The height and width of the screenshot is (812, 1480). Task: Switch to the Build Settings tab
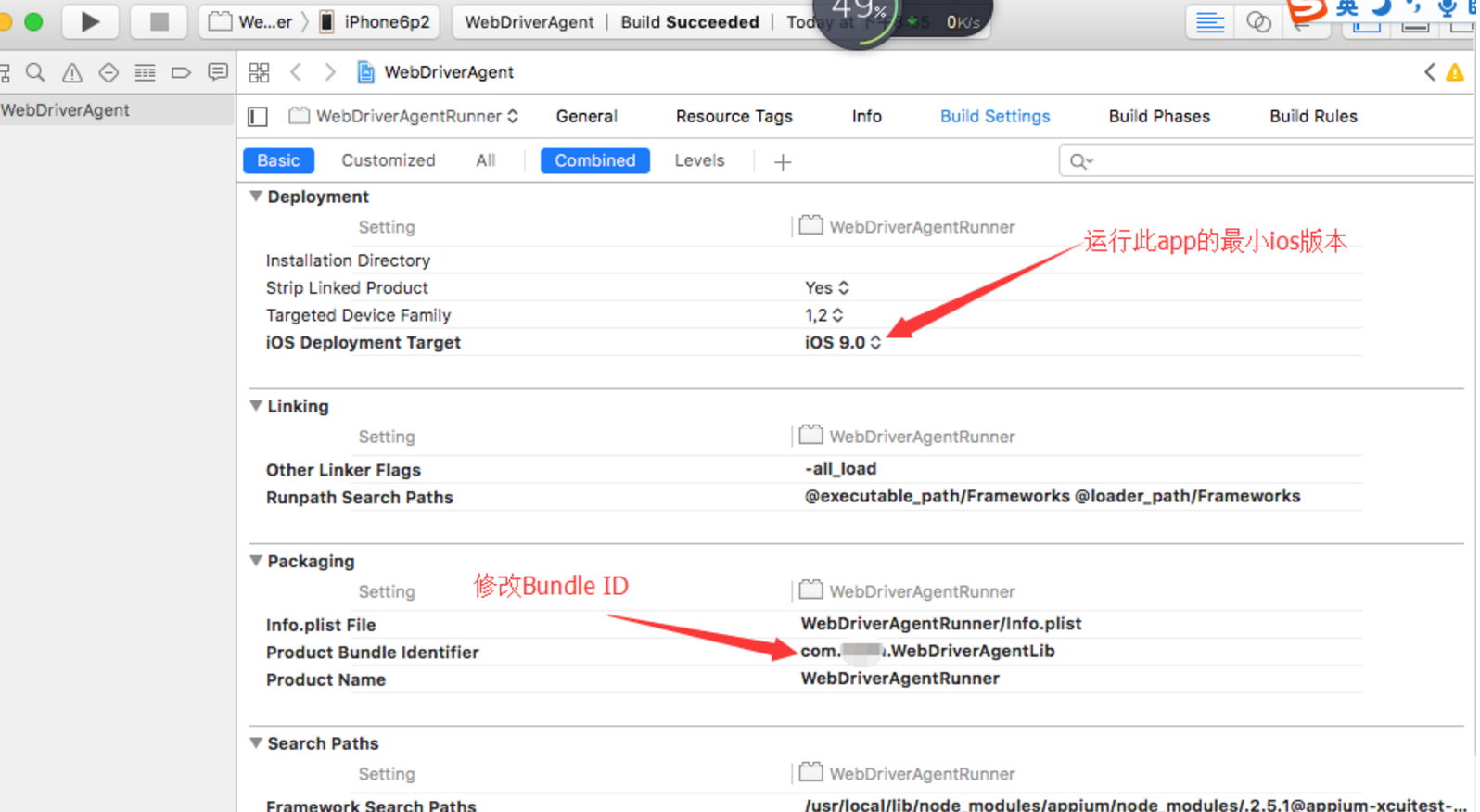995,116
